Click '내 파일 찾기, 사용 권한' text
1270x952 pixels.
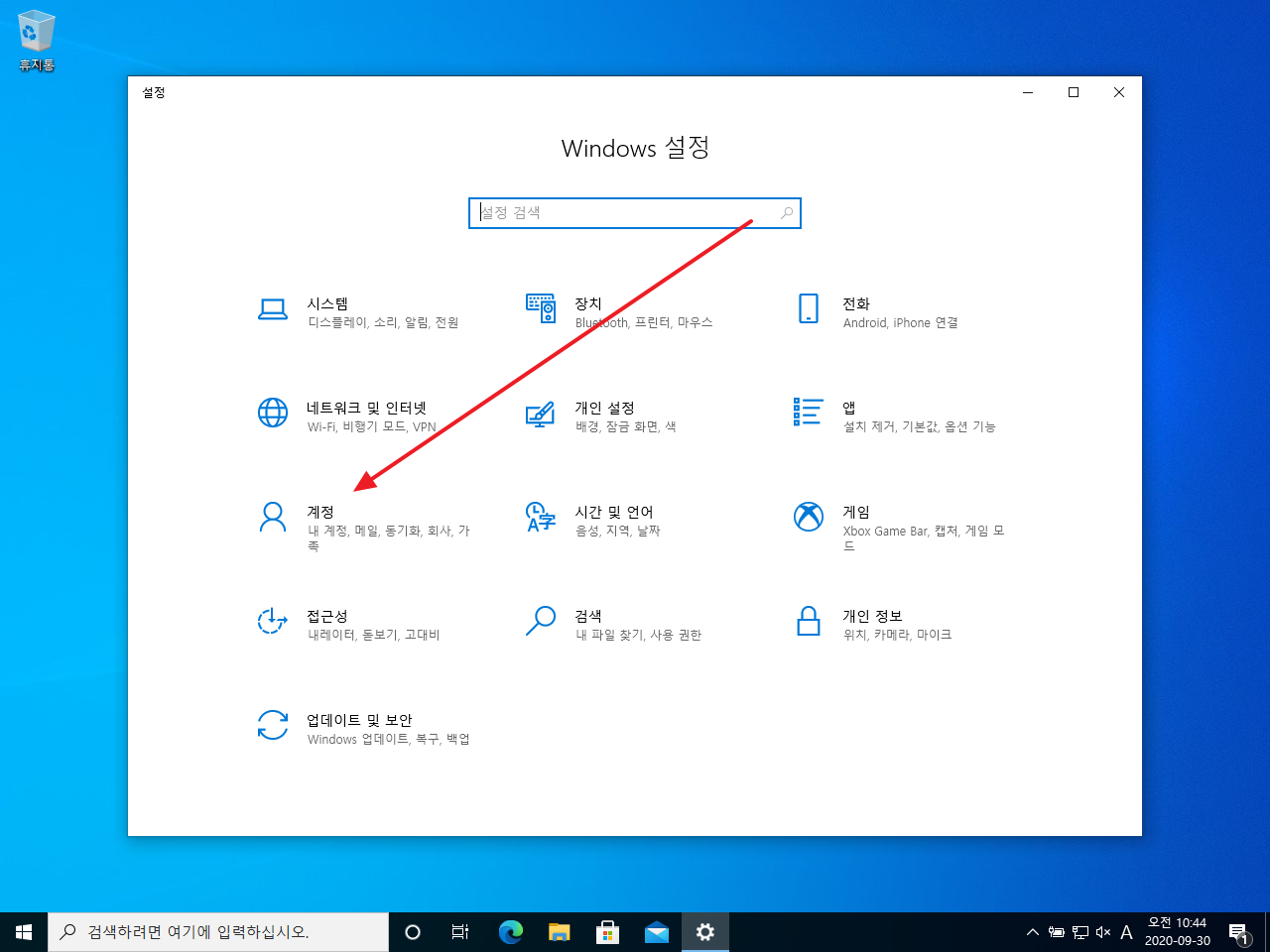(x=639, y=635)
